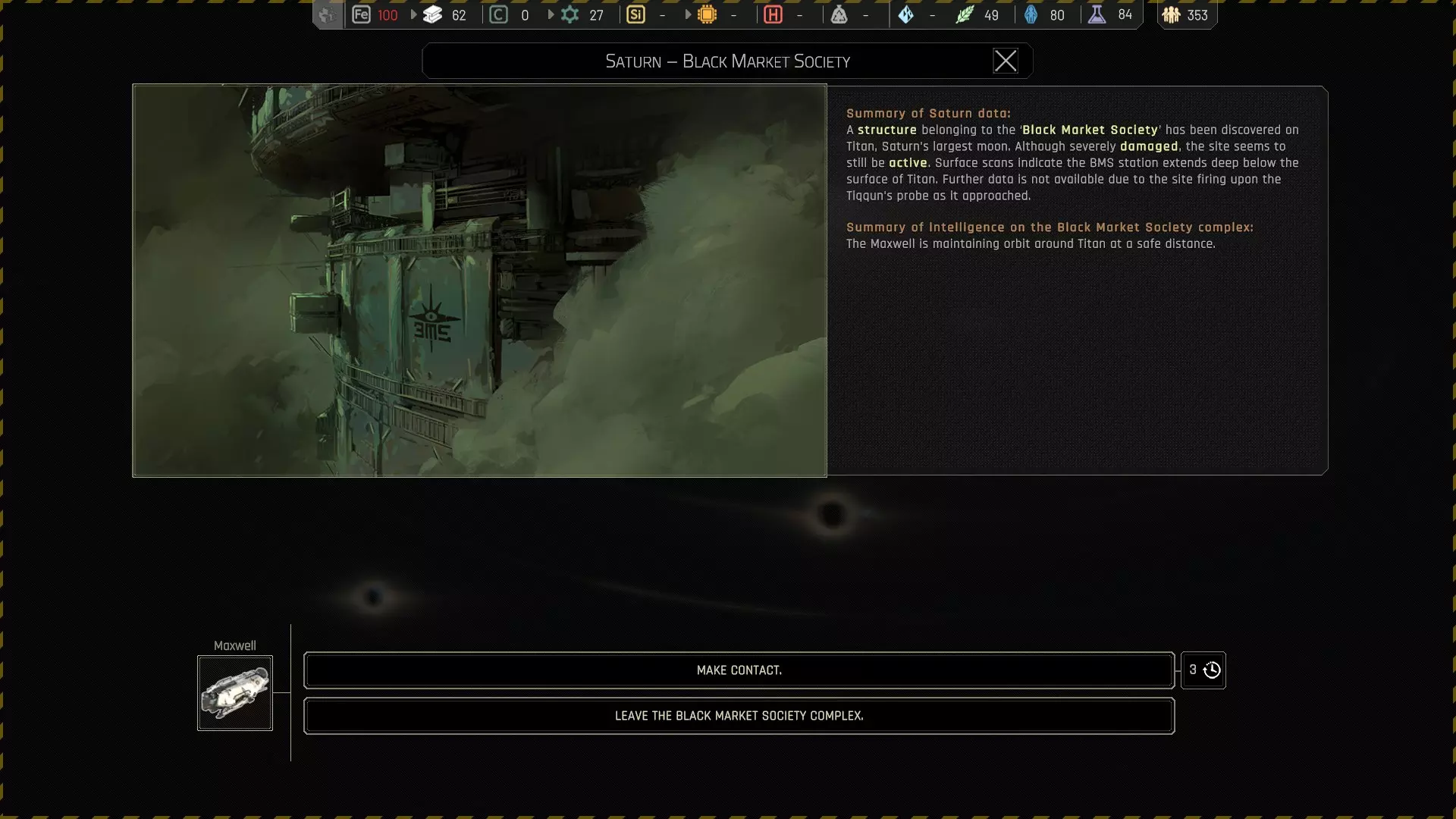Click the Si silicon resource icon
The height and width of the screenshot is (819, 1456).
[635, 14]
